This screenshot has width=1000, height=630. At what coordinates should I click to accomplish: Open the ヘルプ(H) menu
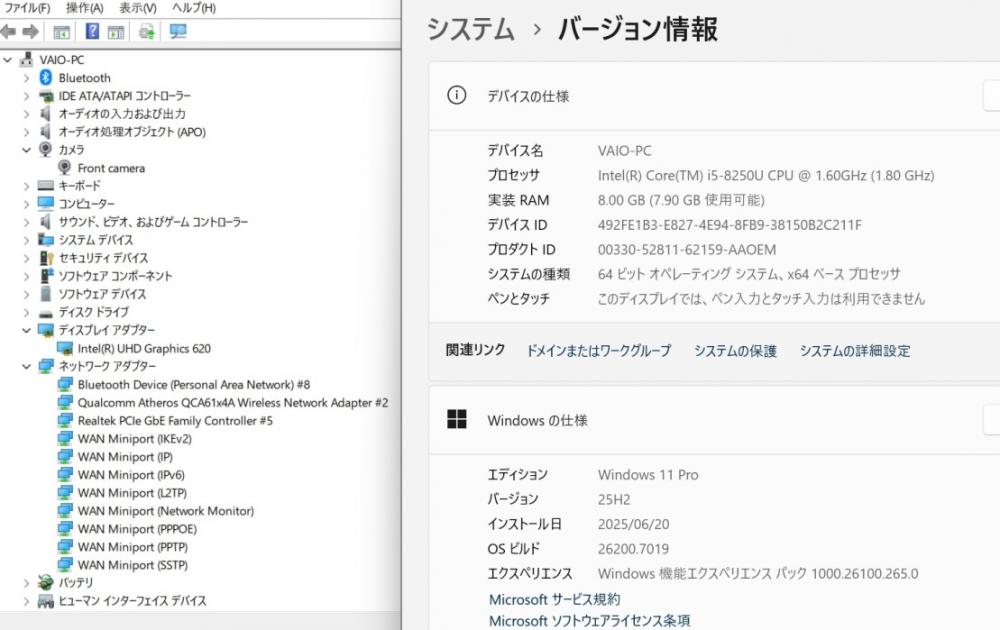194,8
